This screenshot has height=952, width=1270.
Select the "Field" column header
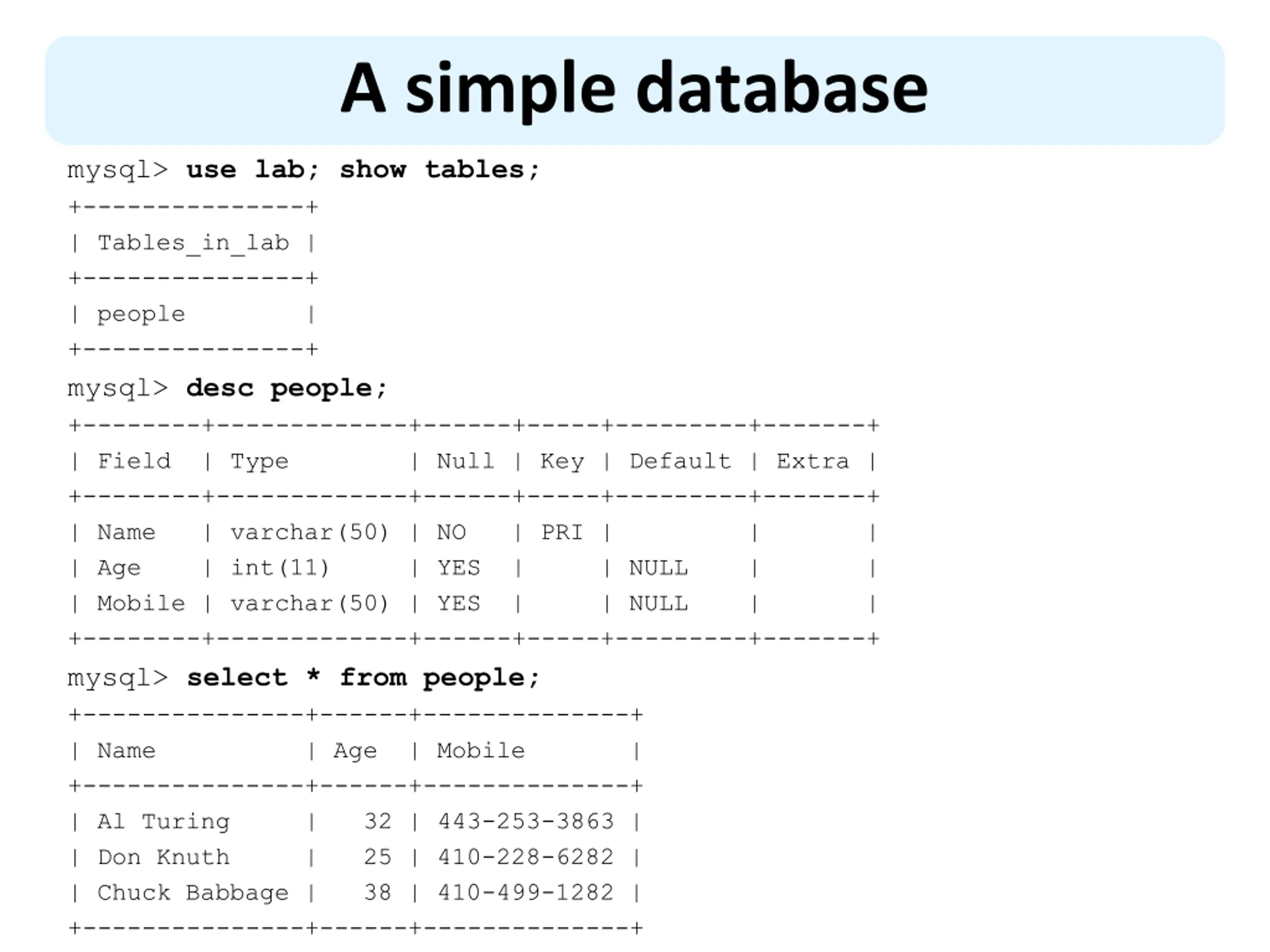(134, 461)
